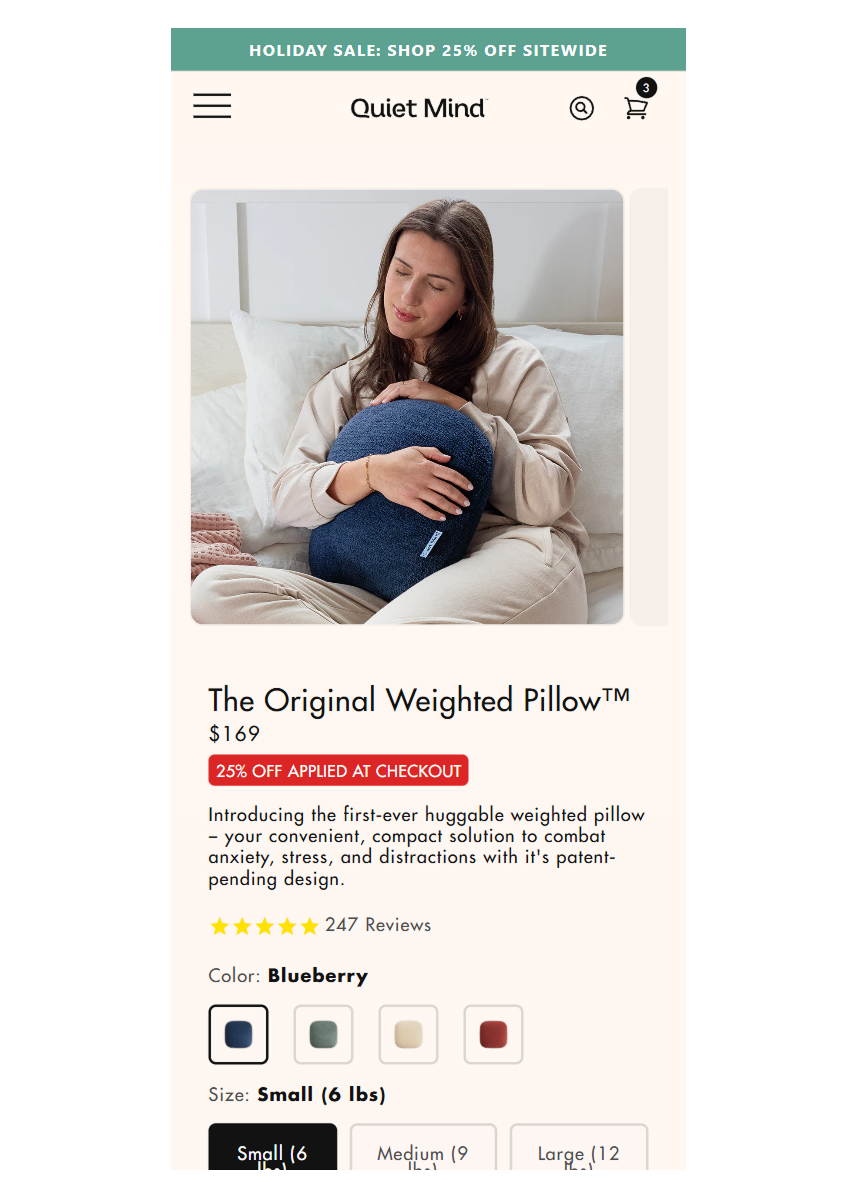856x1197 pixels.
Task: Select the red color swatch
Action: tap(493, 1034)
